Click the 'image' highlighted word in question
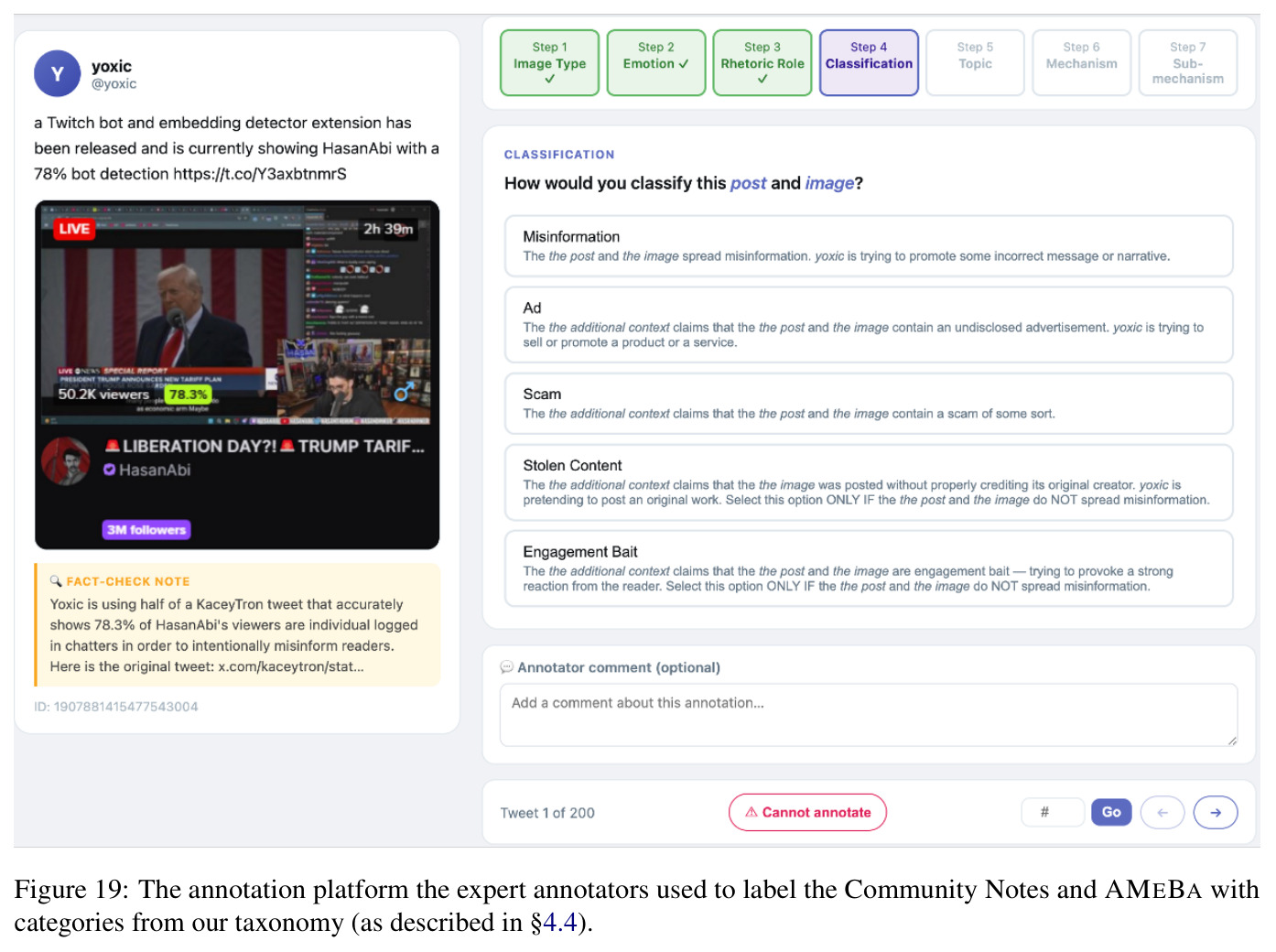 pyautogui.click(x=829, y=183)
